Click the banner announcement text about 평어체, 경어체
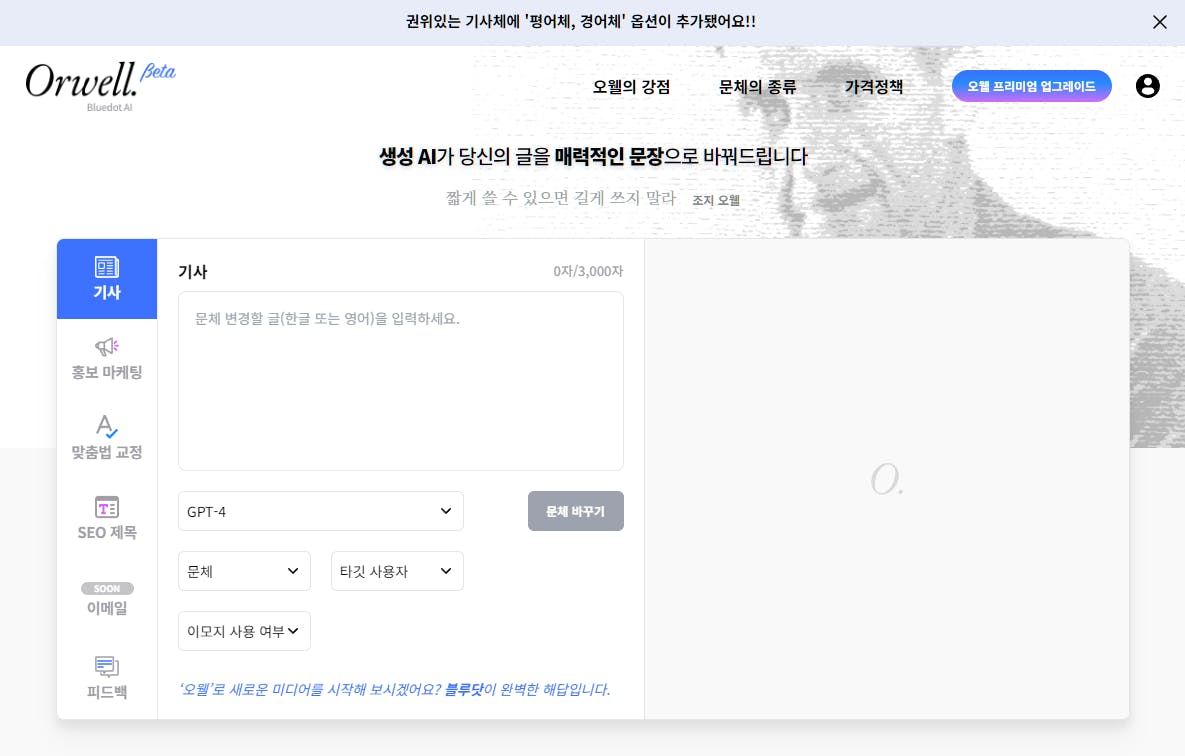1185x756 pixels. pyautogui.click(x=580, y=22)
